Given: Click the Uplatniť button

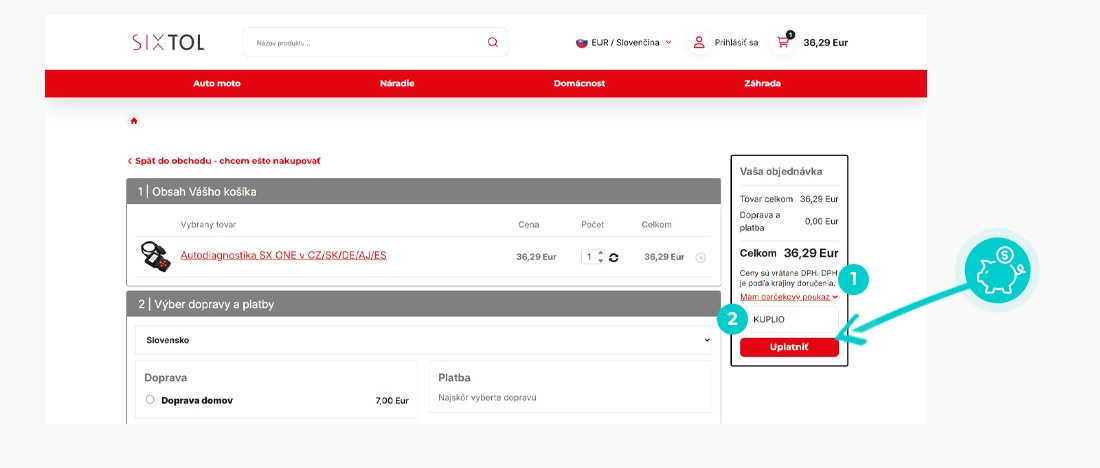Looking at the screenshot, I should pyautogui.click(x=789, y=347).
